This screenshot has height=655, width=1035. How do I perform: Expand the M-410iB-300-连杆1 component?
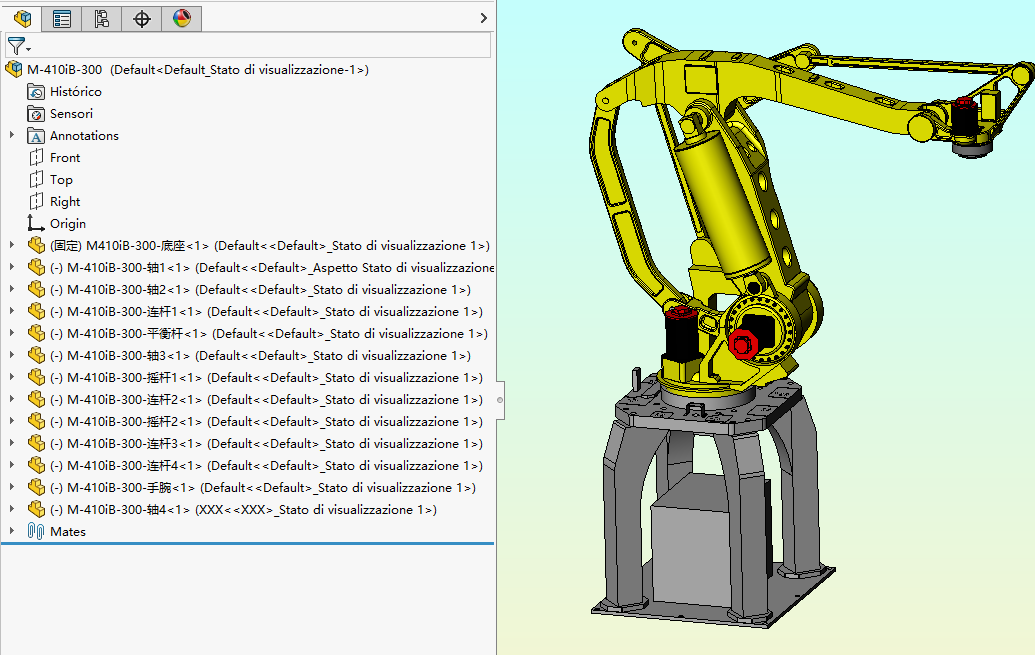click(x=12, y=311)
